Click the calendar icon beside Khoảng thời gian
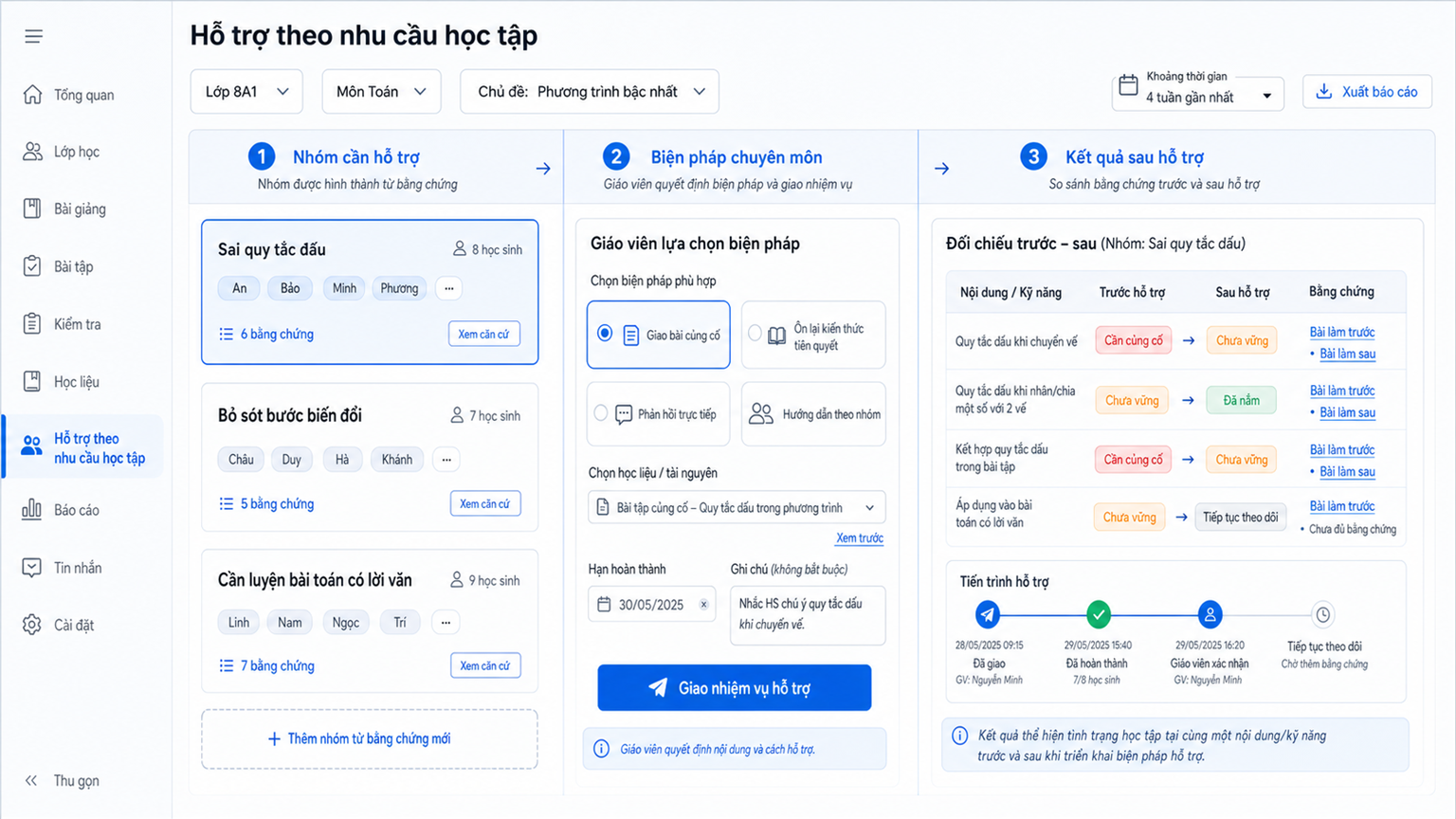Viewport: 1456px width, 819px height. pyautogui.click(x=1128, y=84)
